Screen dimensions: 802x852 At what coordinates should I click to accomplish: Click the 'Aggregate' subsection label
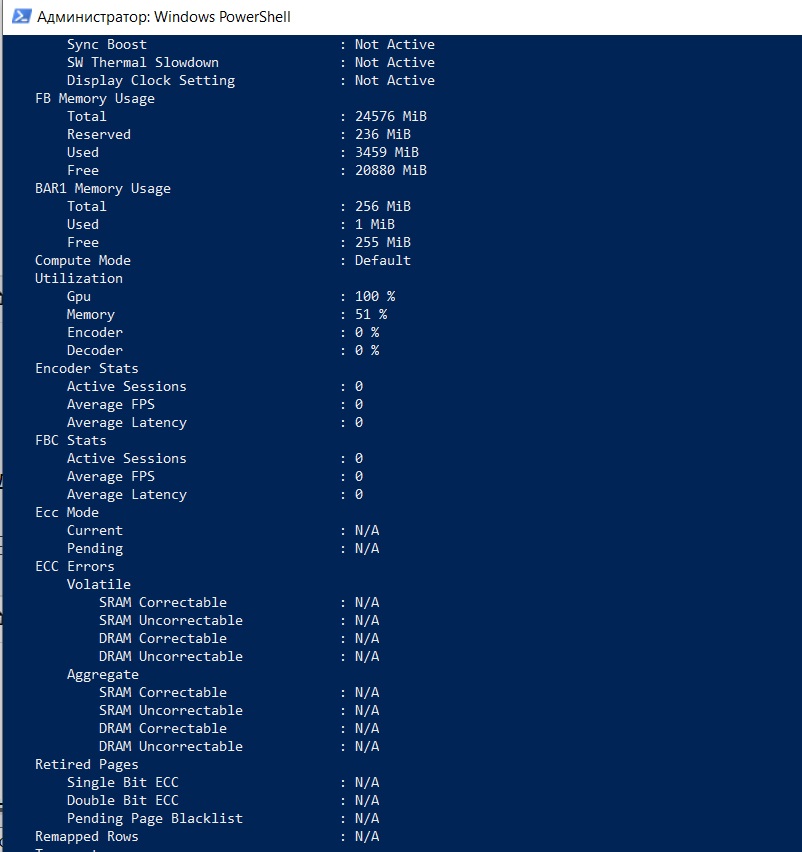click(x=103, y=674)
